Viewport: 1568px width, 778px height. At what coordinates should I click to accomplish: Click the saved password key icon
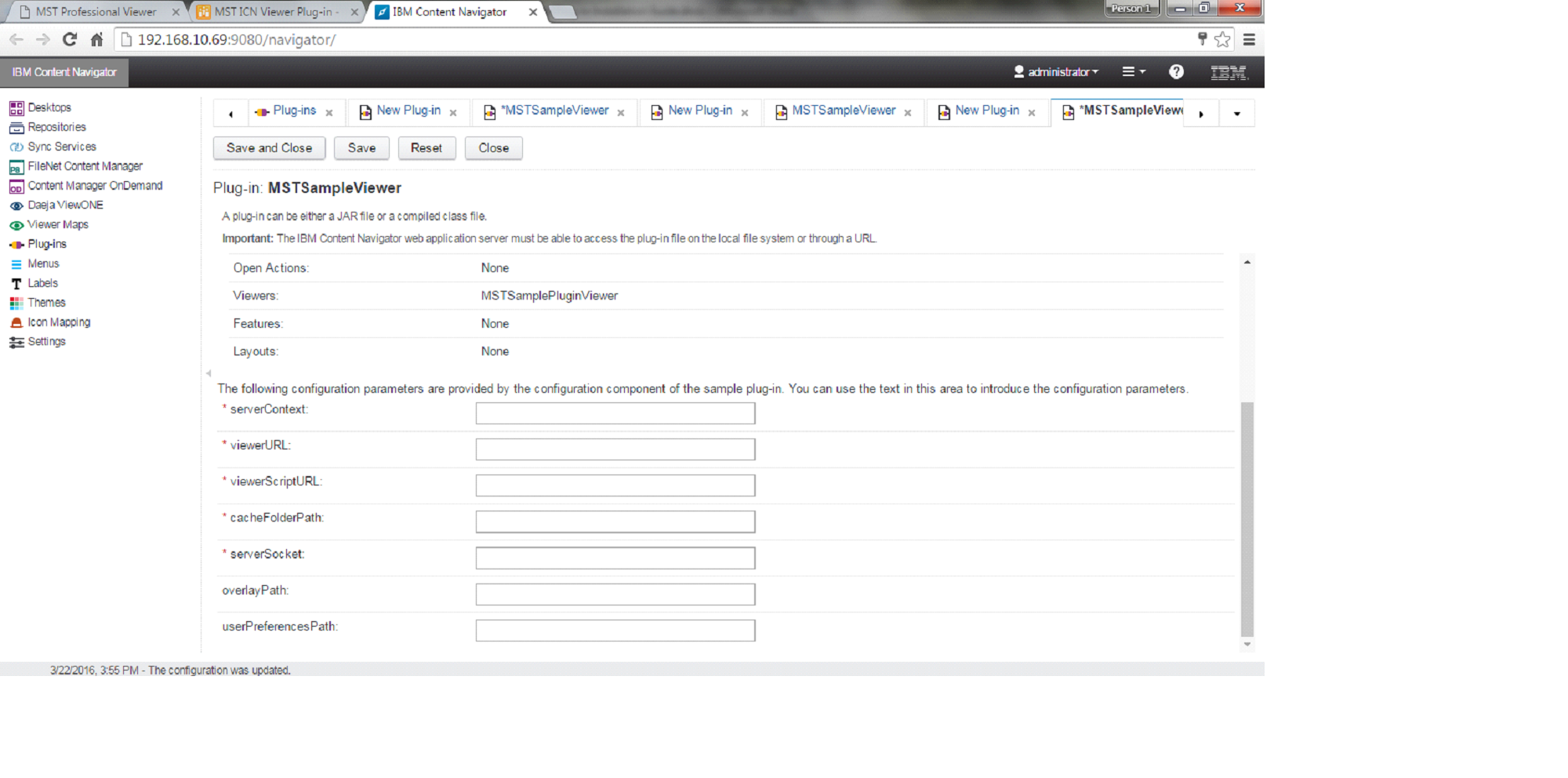[x=1202, y=38]
